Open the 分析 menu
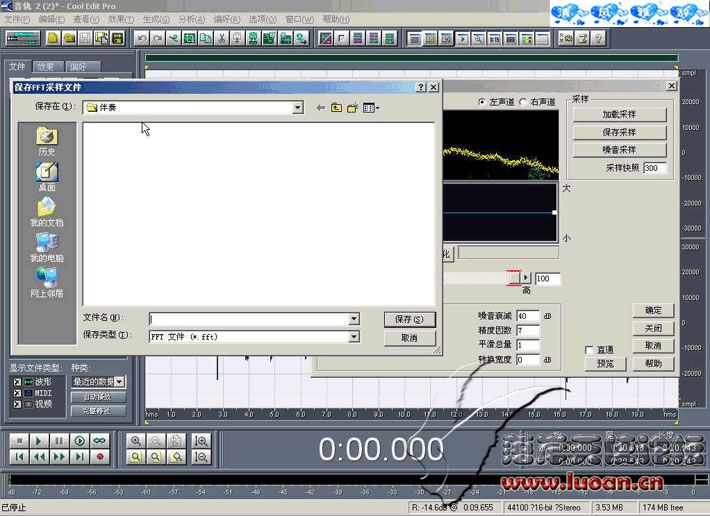The width and height of the screenshot is (710, 516). (x=191, y=19)
